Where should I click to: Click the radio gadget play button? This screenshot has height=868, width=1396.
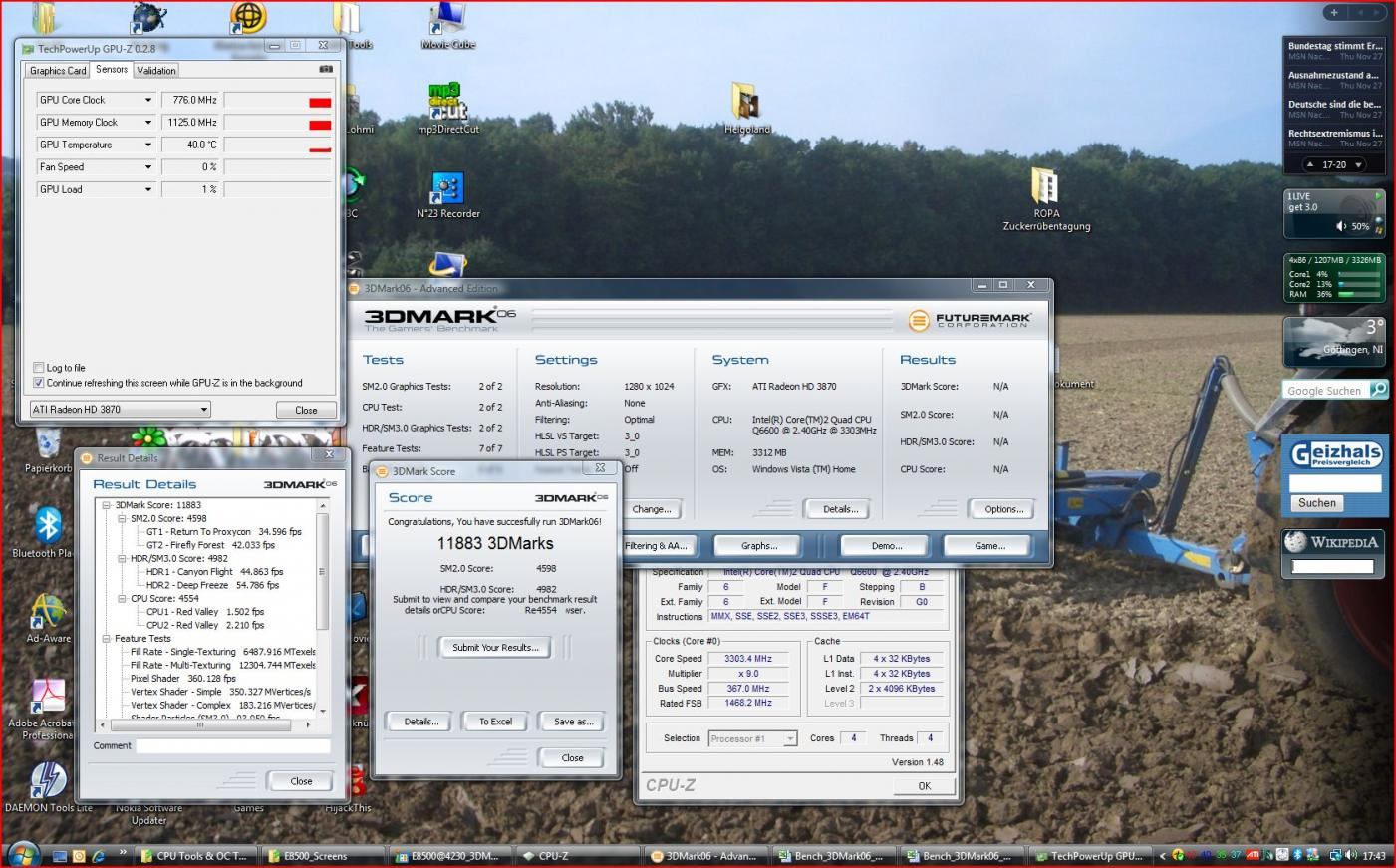coord(1378,196)
